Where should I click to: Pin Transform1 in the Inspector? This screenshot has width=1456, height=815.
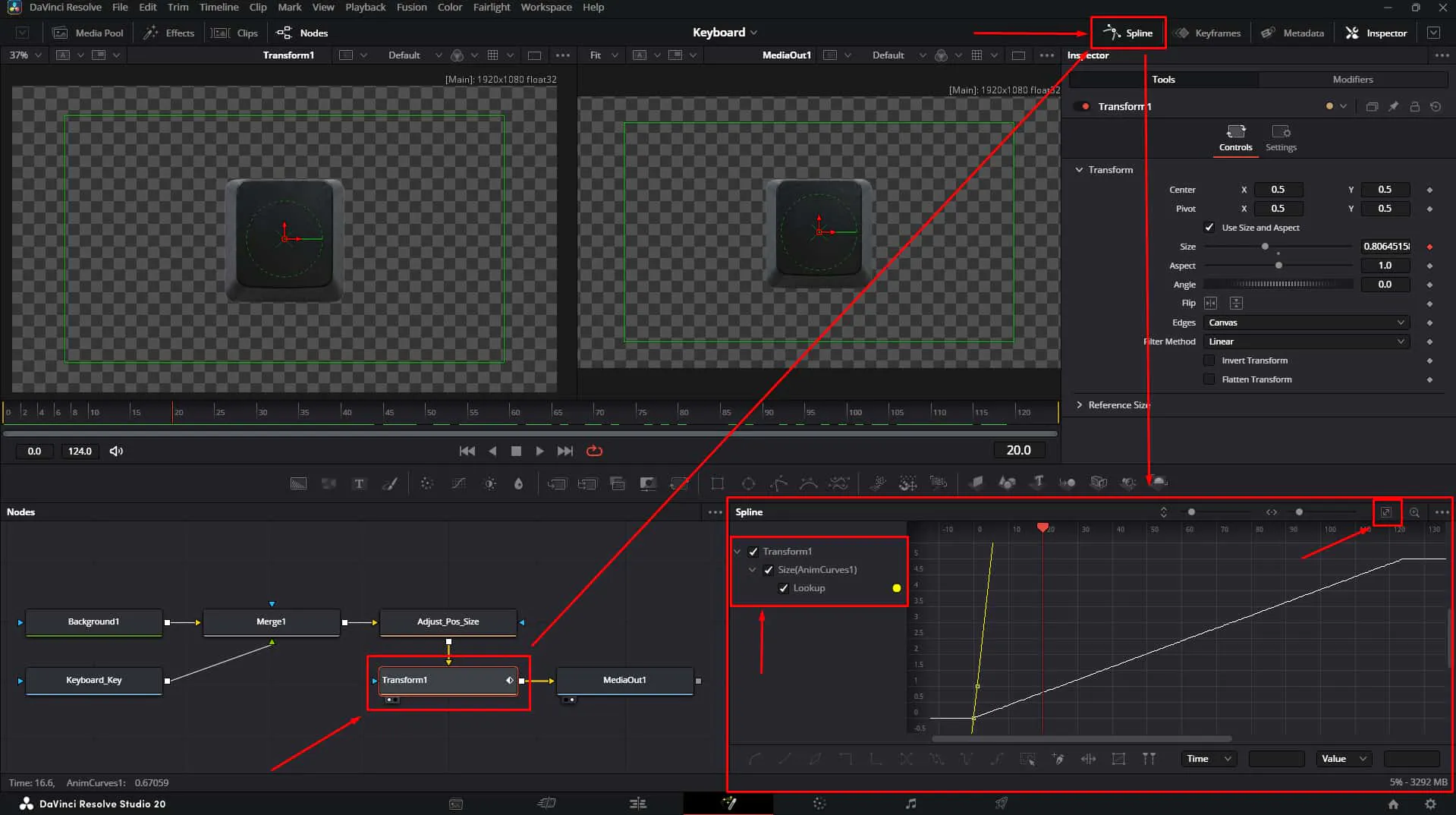click(x=1393, y=107)
